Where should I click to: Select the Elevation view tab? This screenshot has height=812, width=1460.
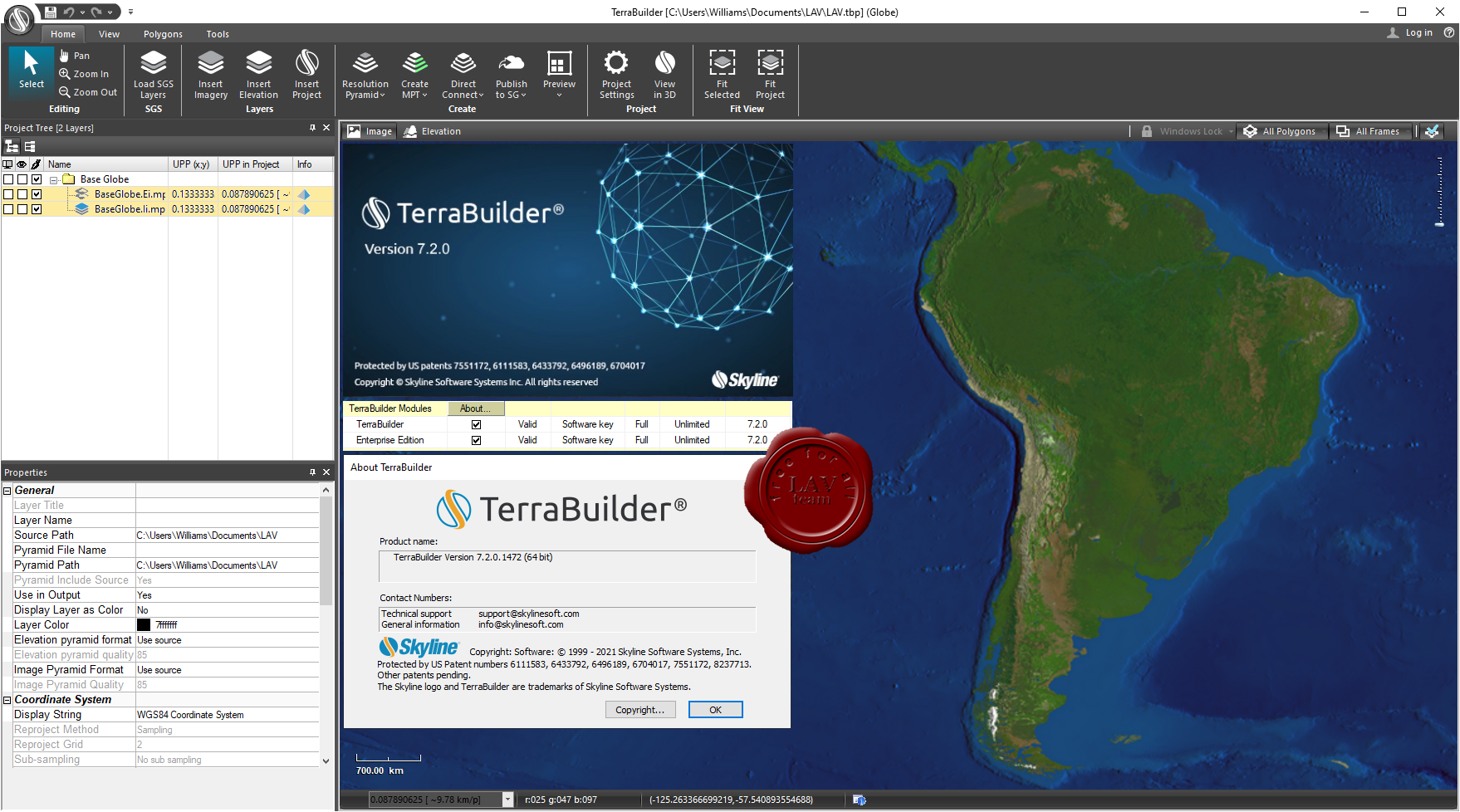[x=433, y=131]
